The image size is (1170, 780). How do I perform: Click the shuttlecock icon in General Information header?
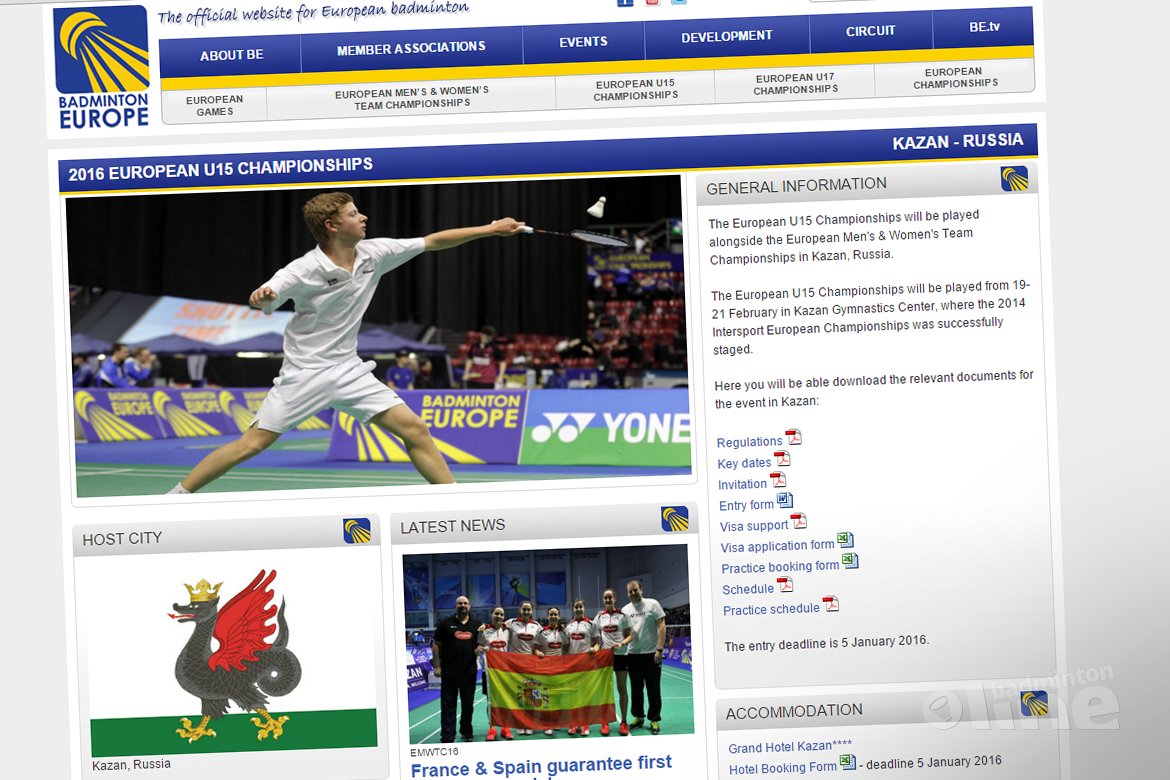click(1014, 178)
